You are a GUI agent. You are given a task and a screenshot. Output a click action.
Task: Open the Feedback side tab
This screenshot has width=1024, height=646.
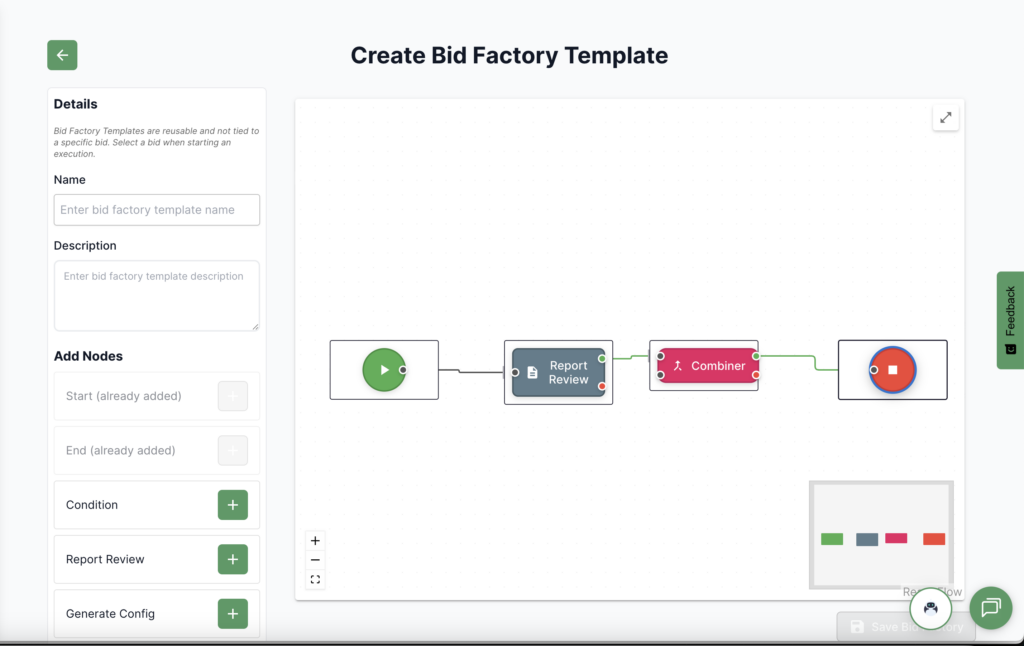[x=1010, y=320]
